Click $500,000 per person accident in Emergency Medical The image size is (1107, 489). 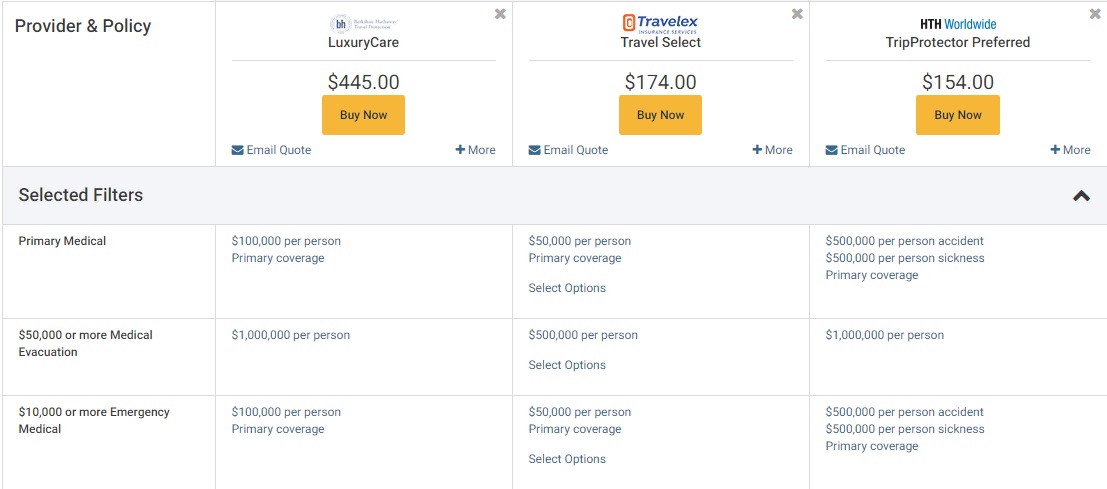point(904,412)
